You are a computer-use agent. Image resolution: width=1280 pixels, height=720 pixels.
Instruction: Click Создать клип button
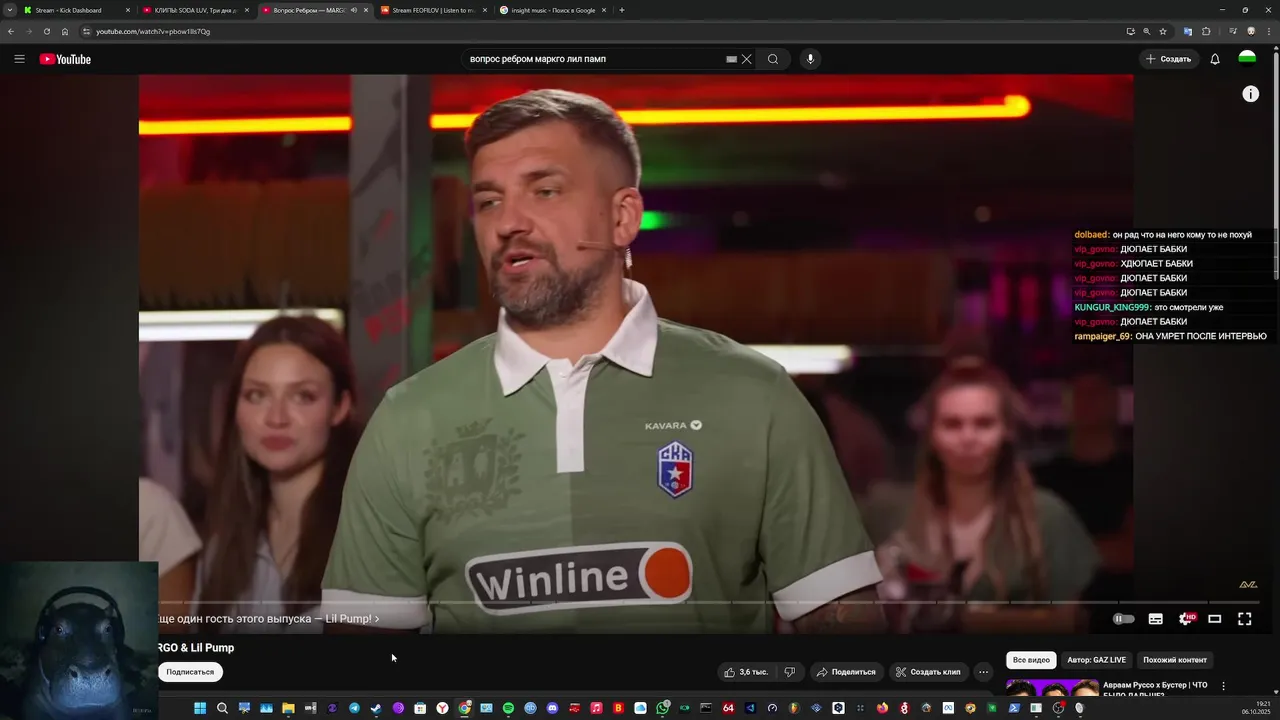click(928, 672)
